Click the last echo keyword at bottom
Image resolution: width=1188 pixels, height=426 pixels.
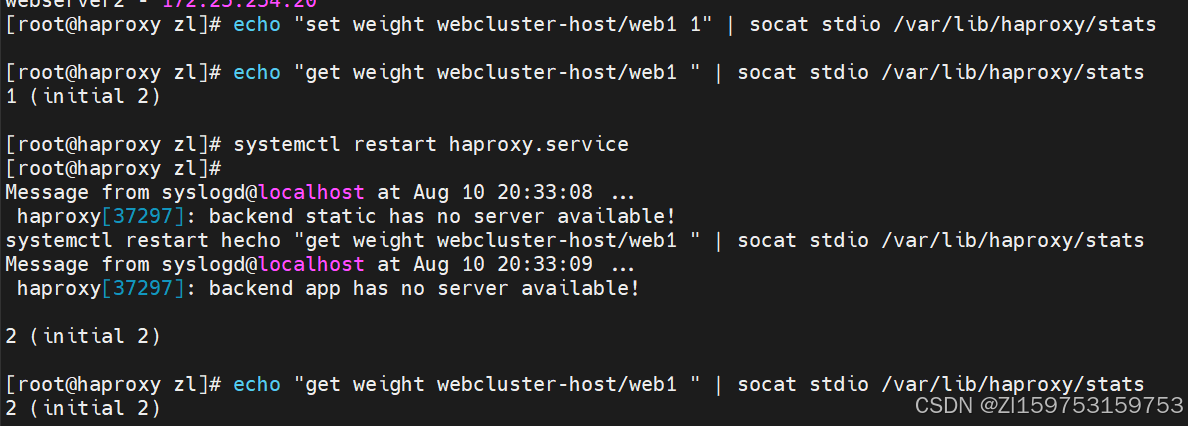point(257,385)
